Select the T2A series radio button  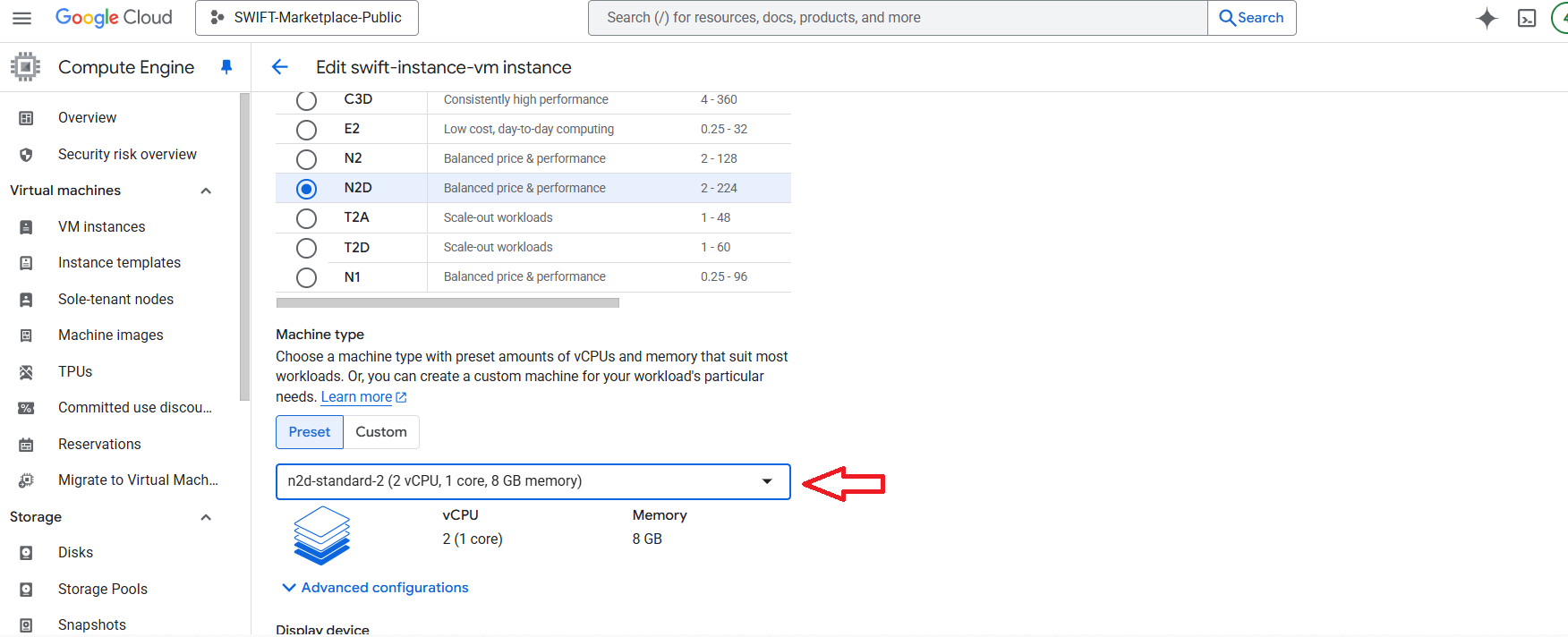[x=306, y=218]
